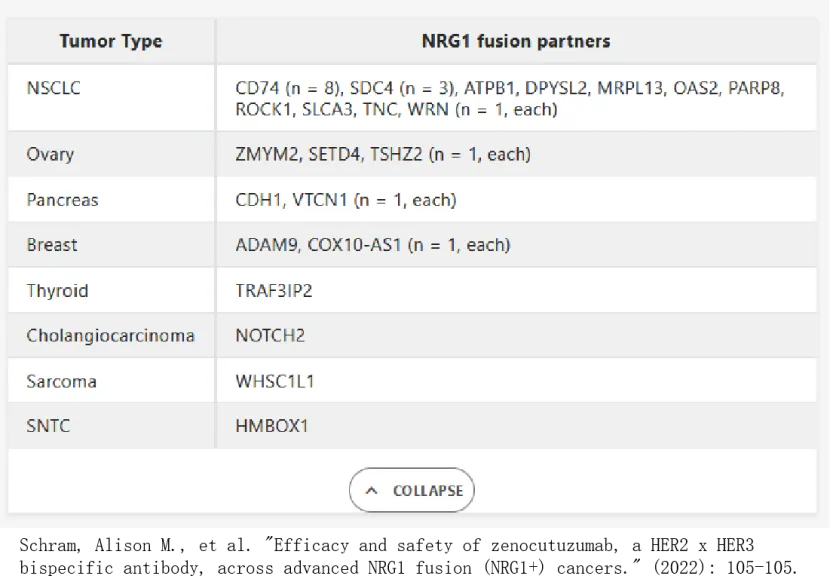Select the Pancreas row label

pyautogui.click(x=62, y=200)
